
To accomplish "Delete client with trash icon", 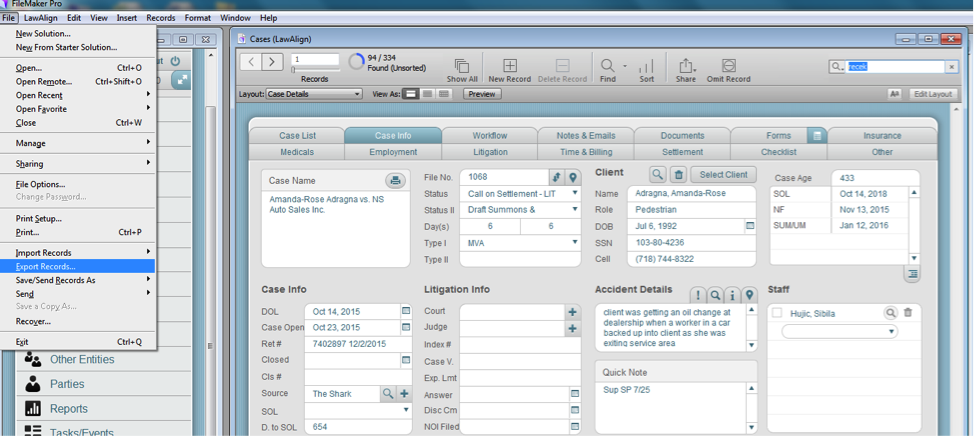I will (679, 175).
